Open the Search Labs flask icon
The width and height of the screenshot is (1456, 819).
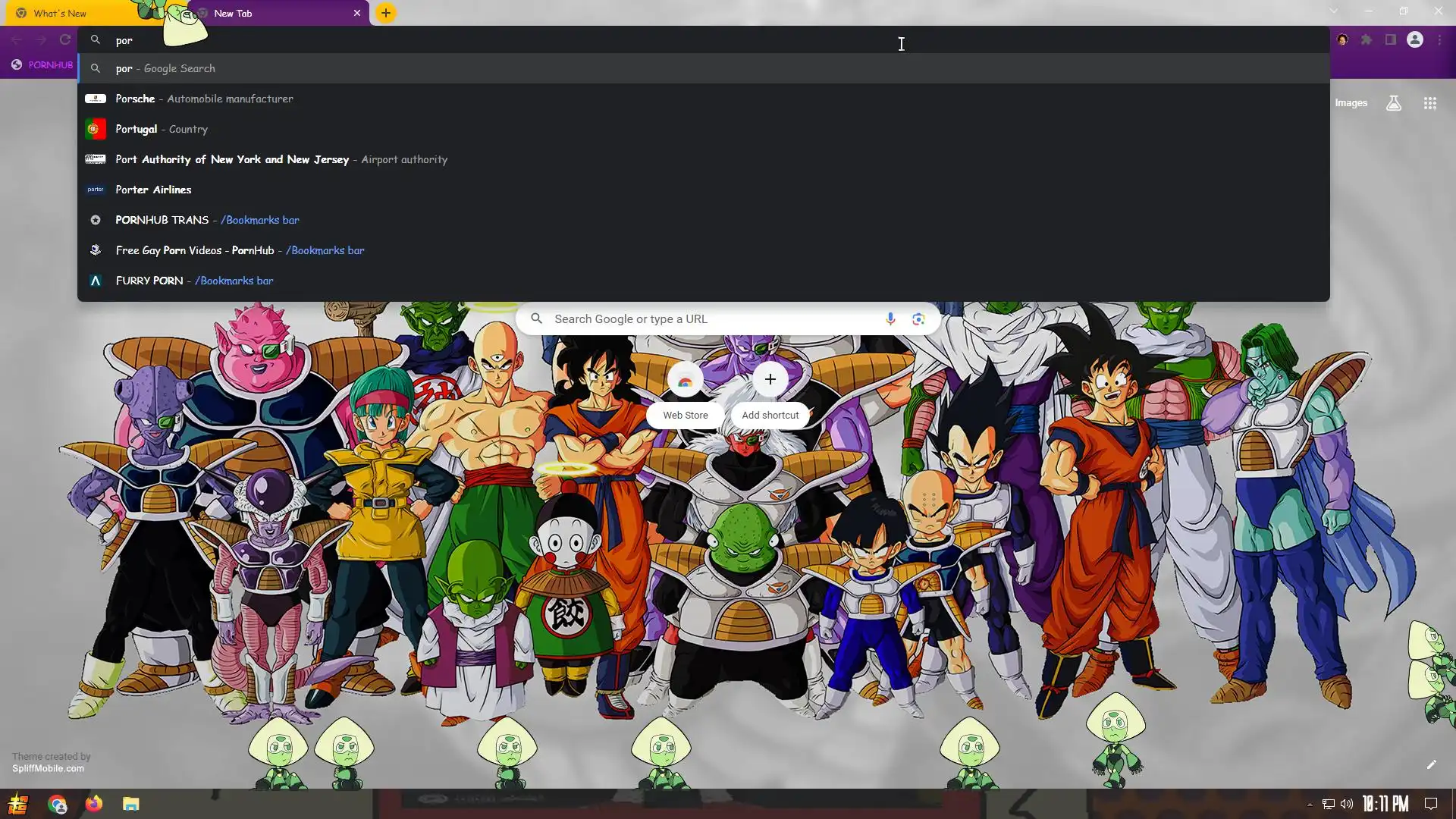tap(1393, 103)
